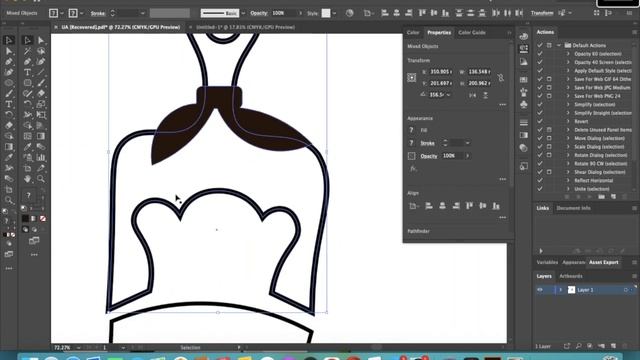Toggle dialog box for Move Dialog (selection)
Image resolution: width=640 pixels, height=360 pixels.
[x=549, y=138]
